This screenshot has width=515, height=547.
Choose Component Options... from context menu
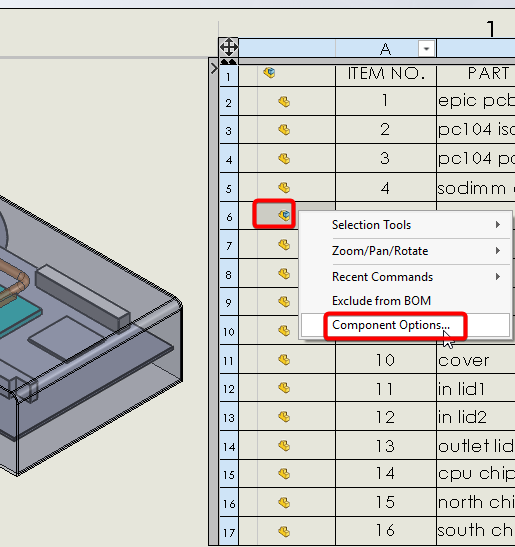pyautogui.click(x=405, y=325)
